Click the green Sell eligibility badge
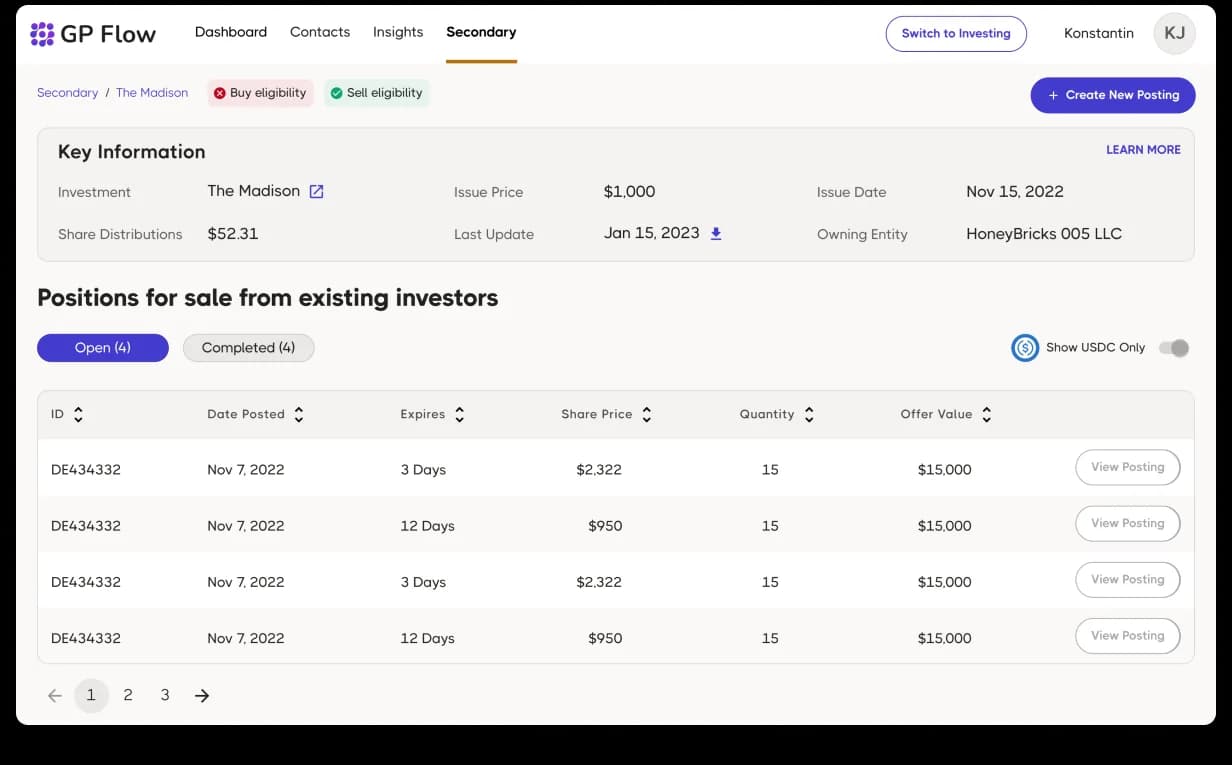 (376, 93)
